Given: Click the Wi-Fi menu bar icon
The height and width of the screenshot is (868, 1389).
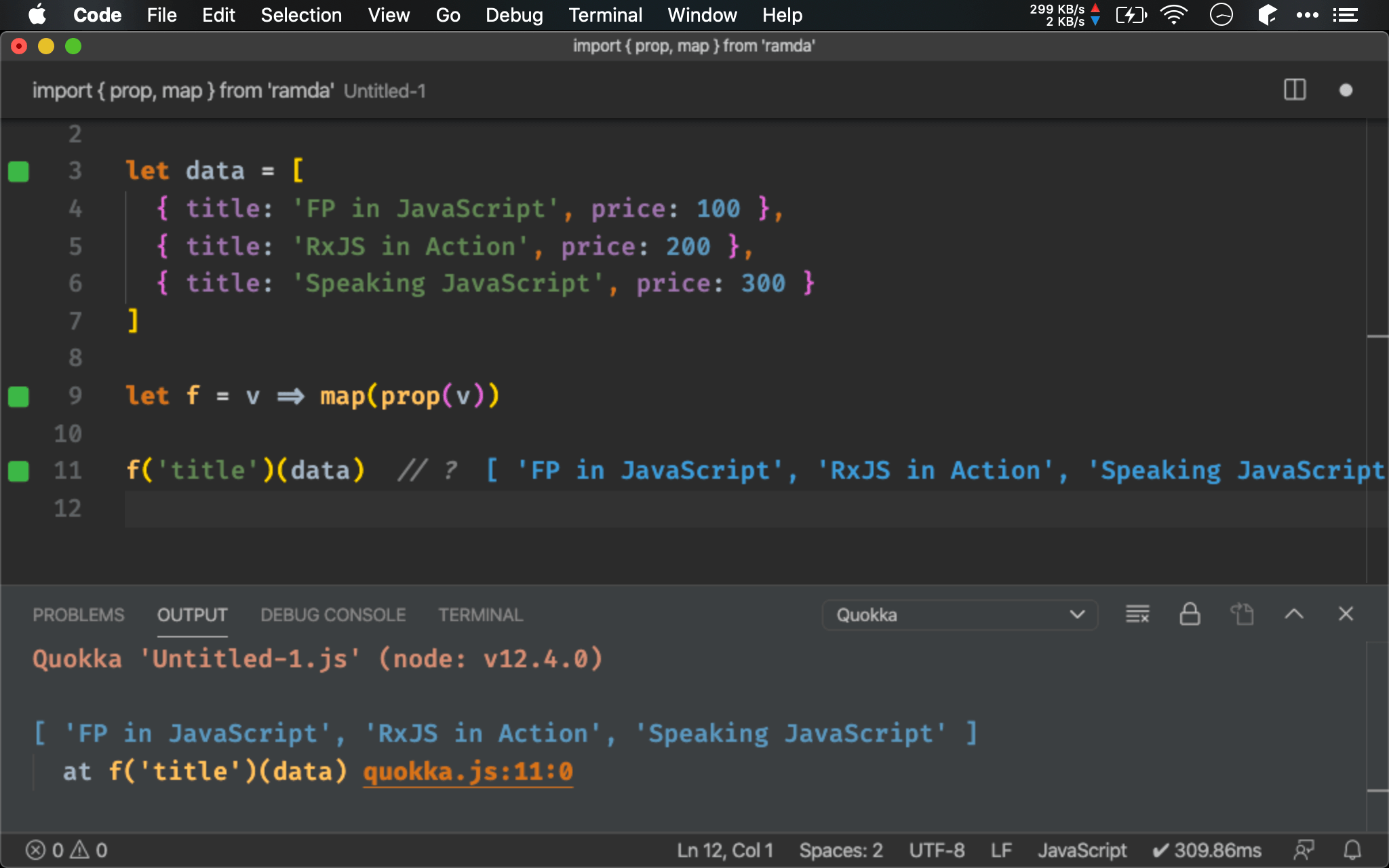Looking at the screenshot, I should (x=1173, y=15).
